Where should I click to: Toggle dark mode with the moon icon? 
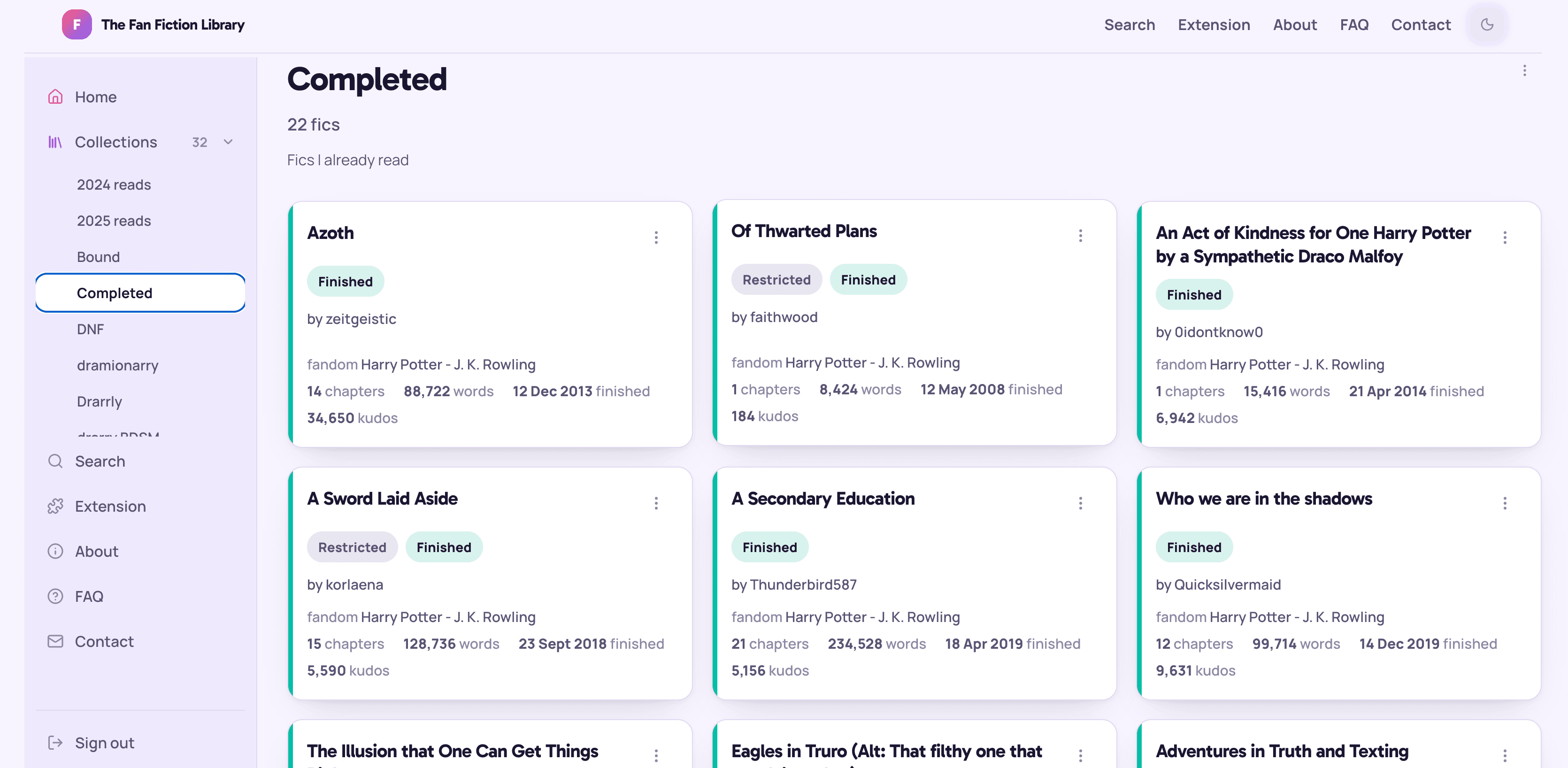[1487, 24]
